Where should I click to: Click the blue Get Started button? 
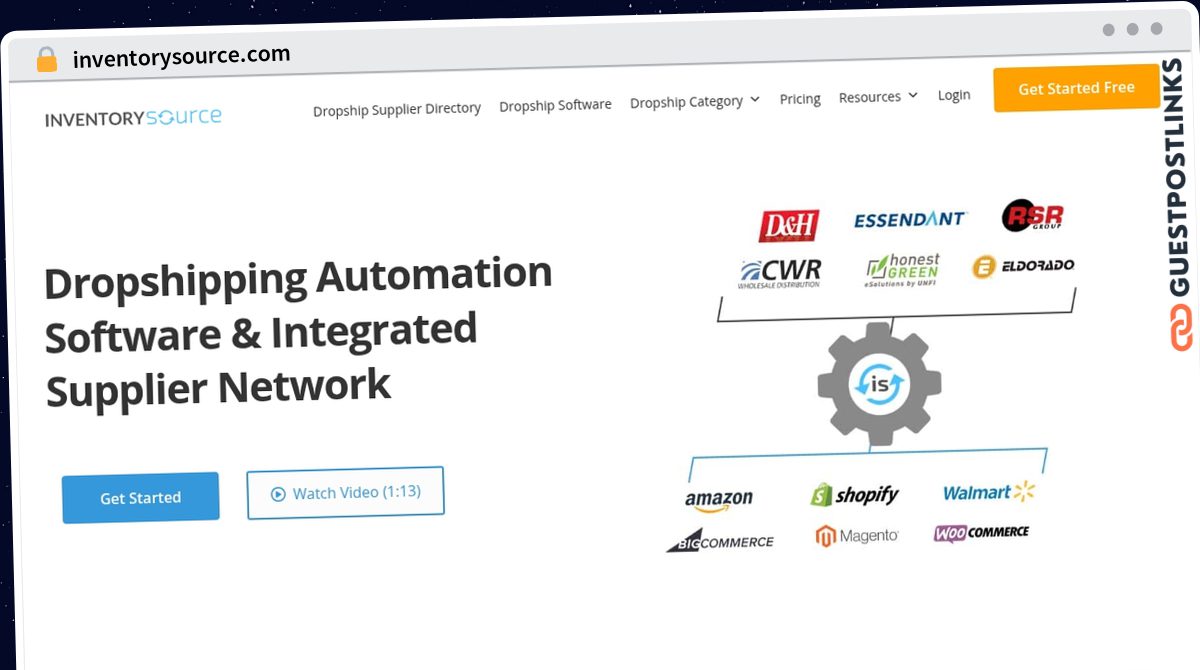(x=141, y=498)
